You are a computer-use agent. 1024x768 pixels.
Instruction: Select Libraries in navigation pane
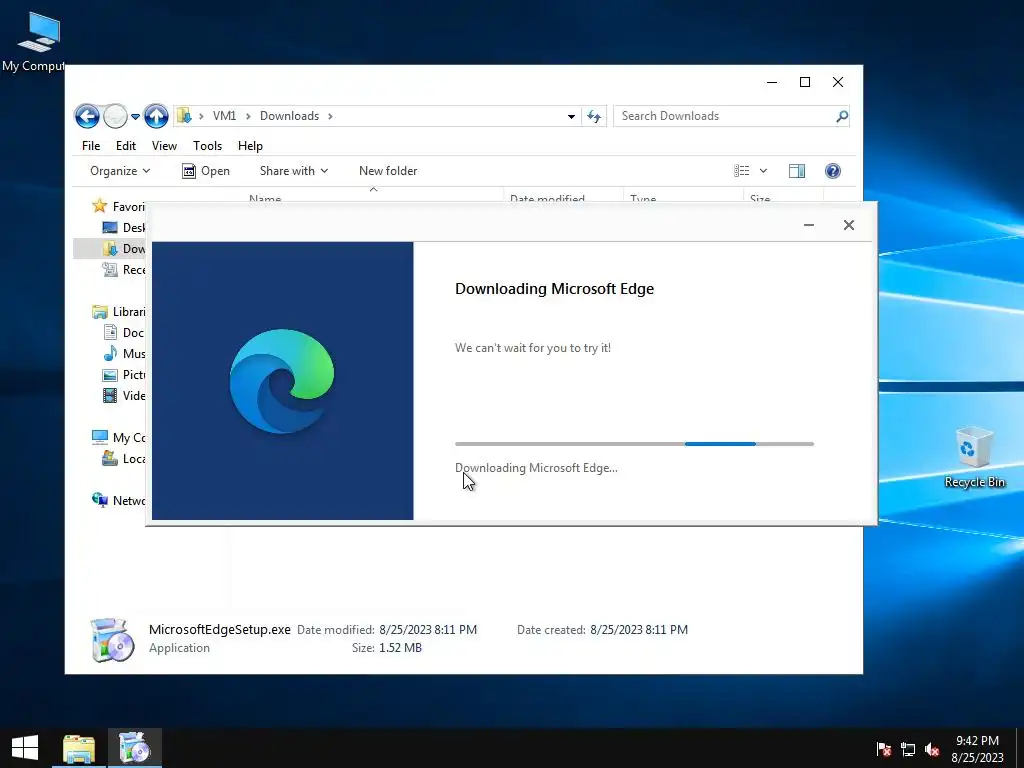click(119, 312)
